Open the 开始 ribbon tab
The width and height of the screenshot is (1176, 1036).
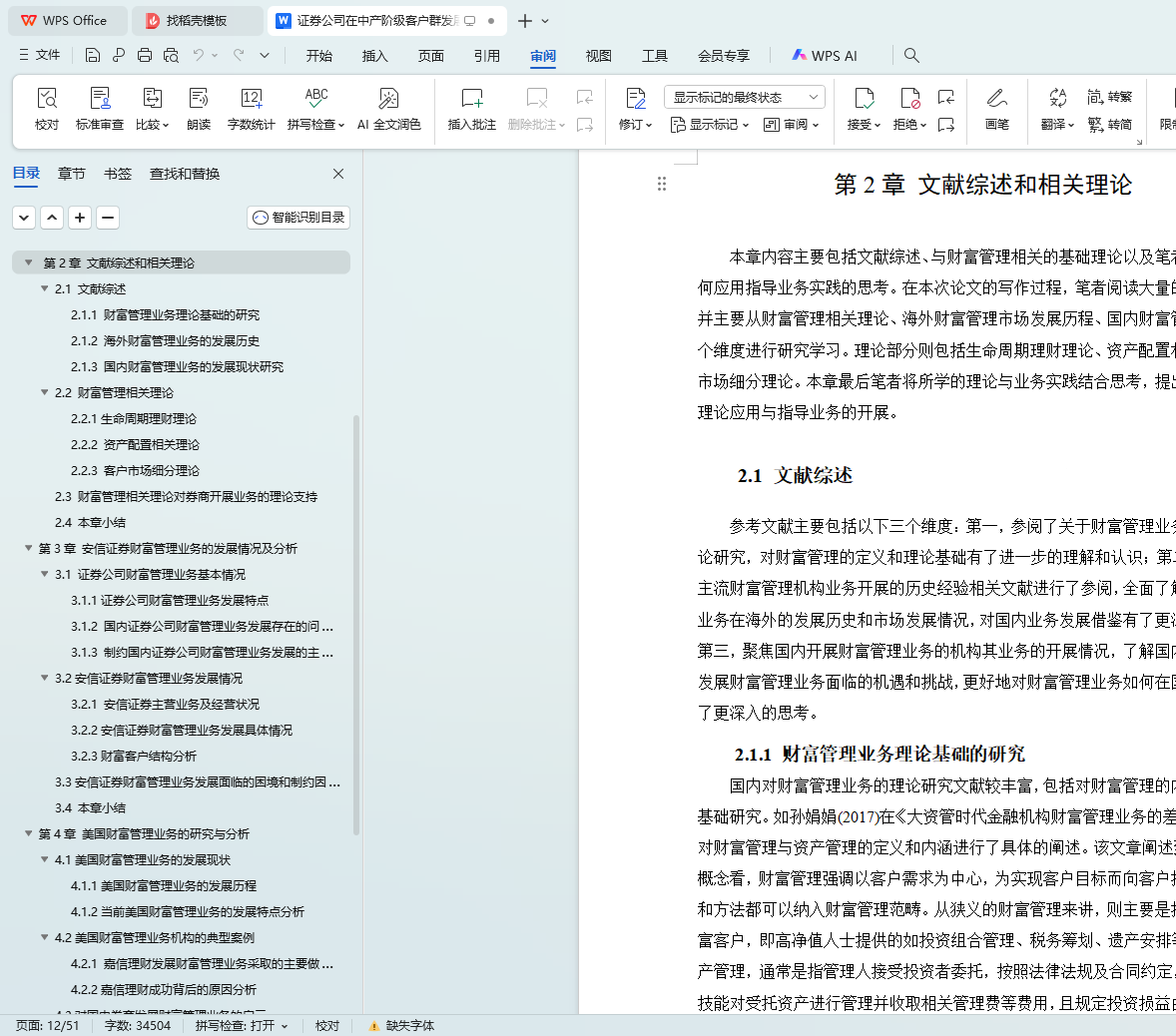(x=318, y=56)
